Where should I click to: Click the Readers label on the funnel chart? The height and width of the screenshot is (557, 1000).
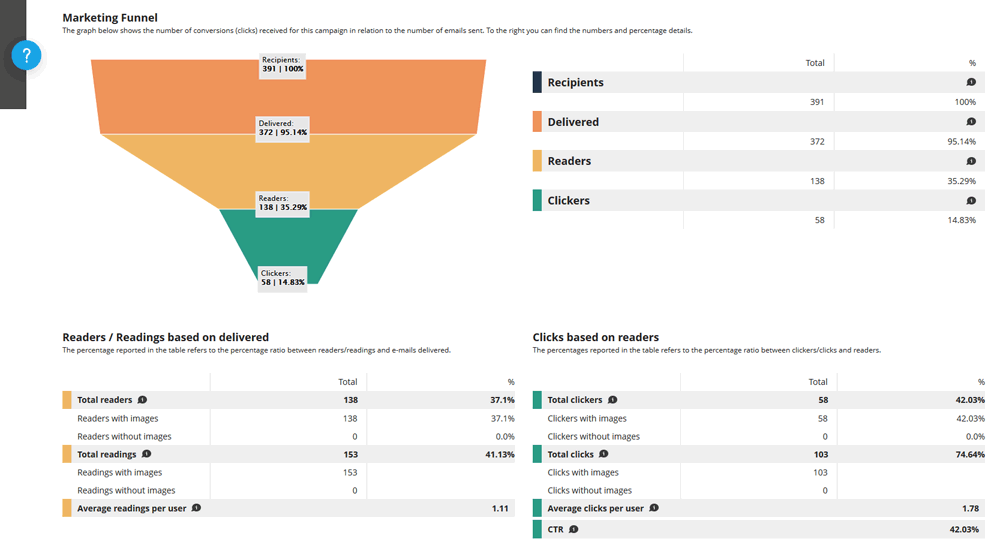click(282, 203)
